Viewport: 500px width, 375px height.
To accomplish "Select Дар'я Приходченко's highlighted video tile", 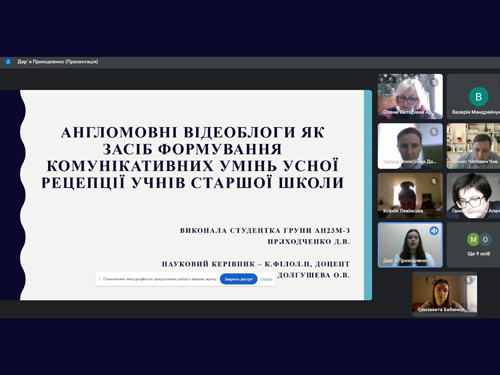I will (410, 245).
